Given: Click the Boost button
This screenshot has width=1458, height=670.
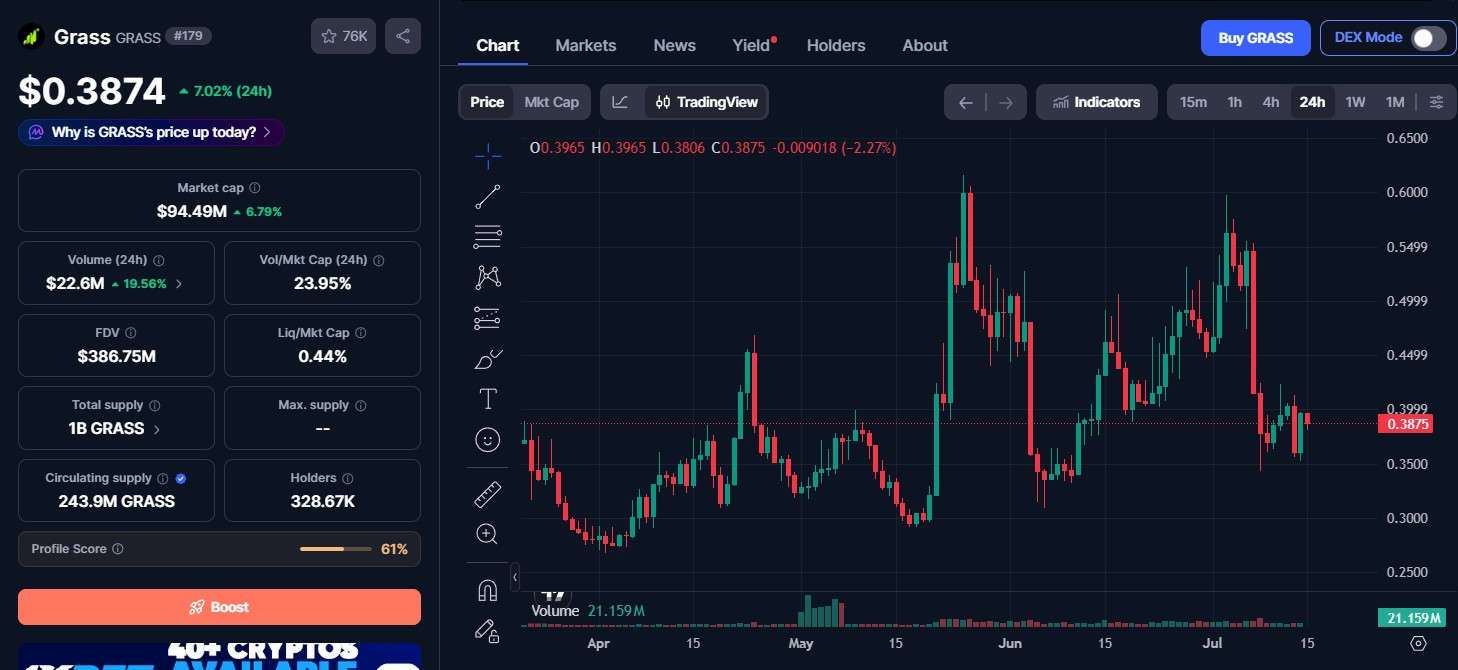Looking at the screenshot, I should (x=219, y=607).
